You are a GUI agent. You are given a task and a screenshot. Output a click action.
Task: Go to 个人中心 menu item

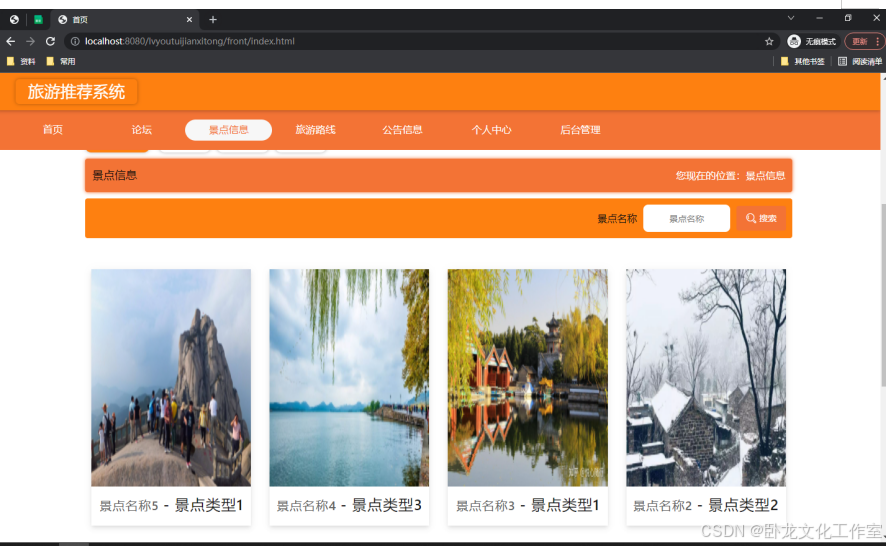click(492, 130)
